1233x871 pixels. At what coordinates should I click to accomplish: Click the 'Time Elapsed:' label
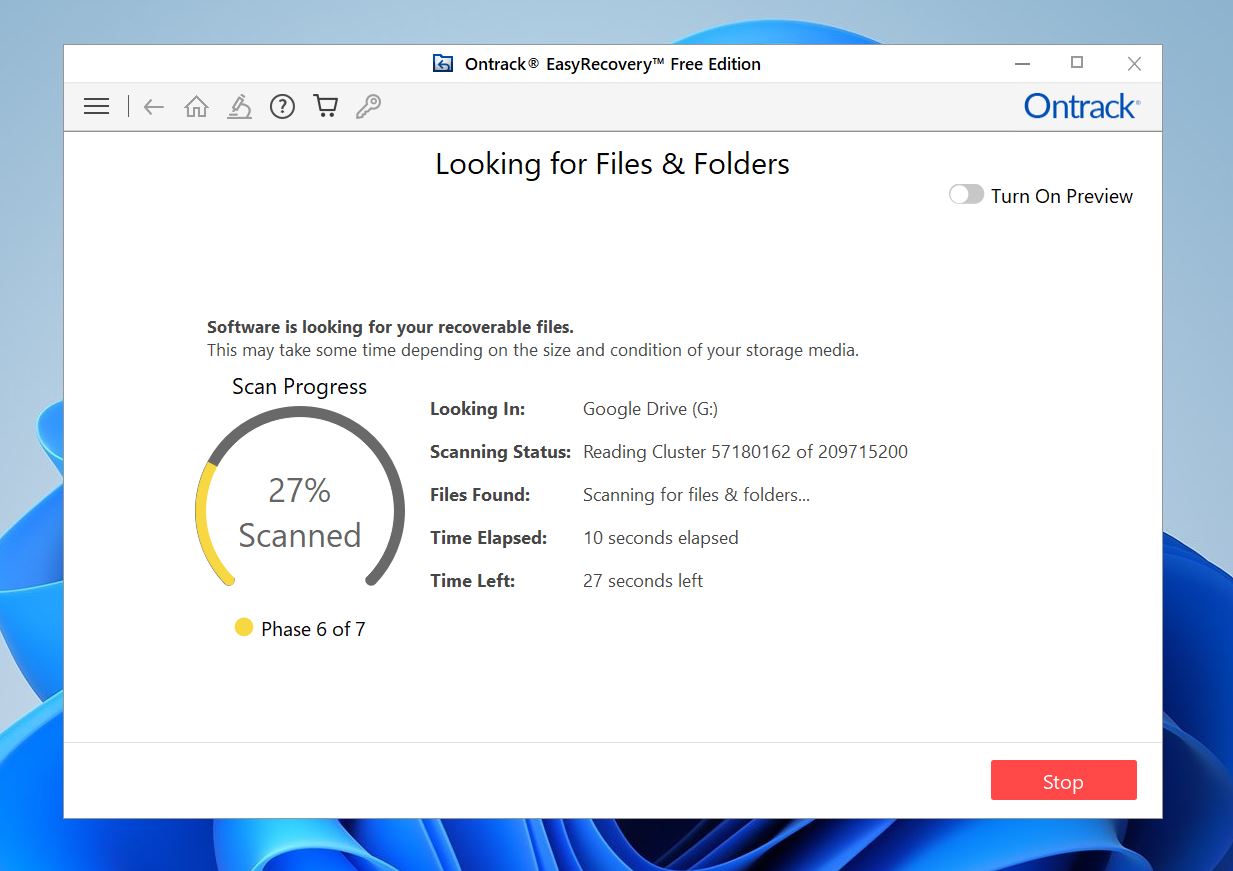488,537
